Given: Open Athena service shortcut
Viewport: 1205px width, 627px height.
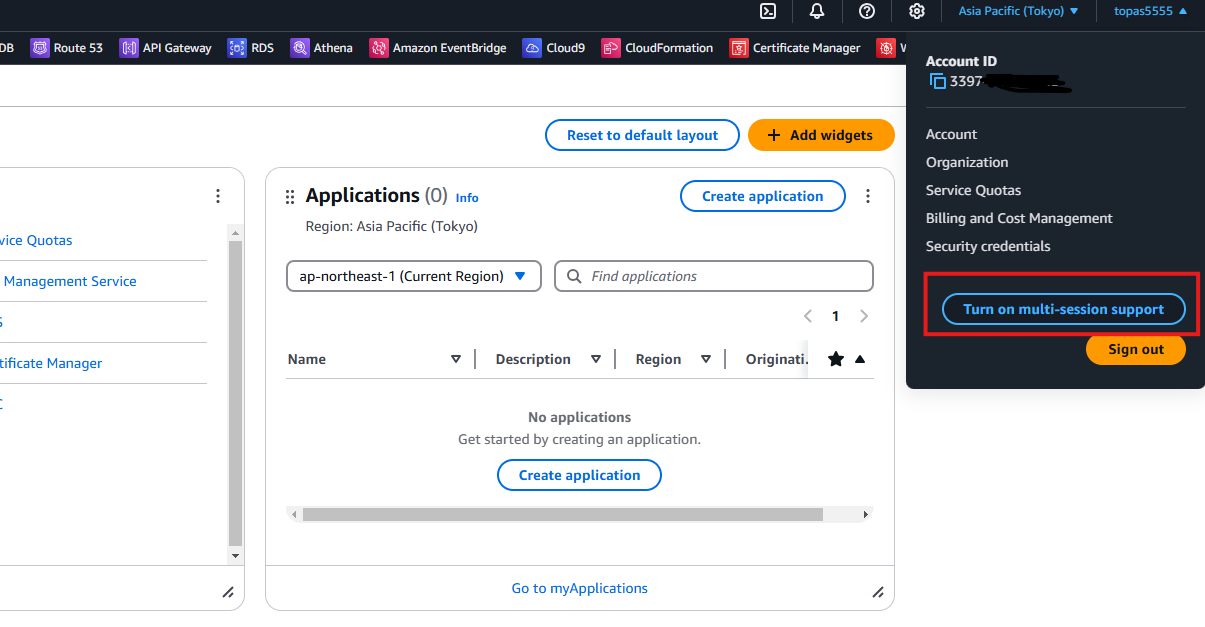Looking at the screenshot, I should [x=322, y=47].
